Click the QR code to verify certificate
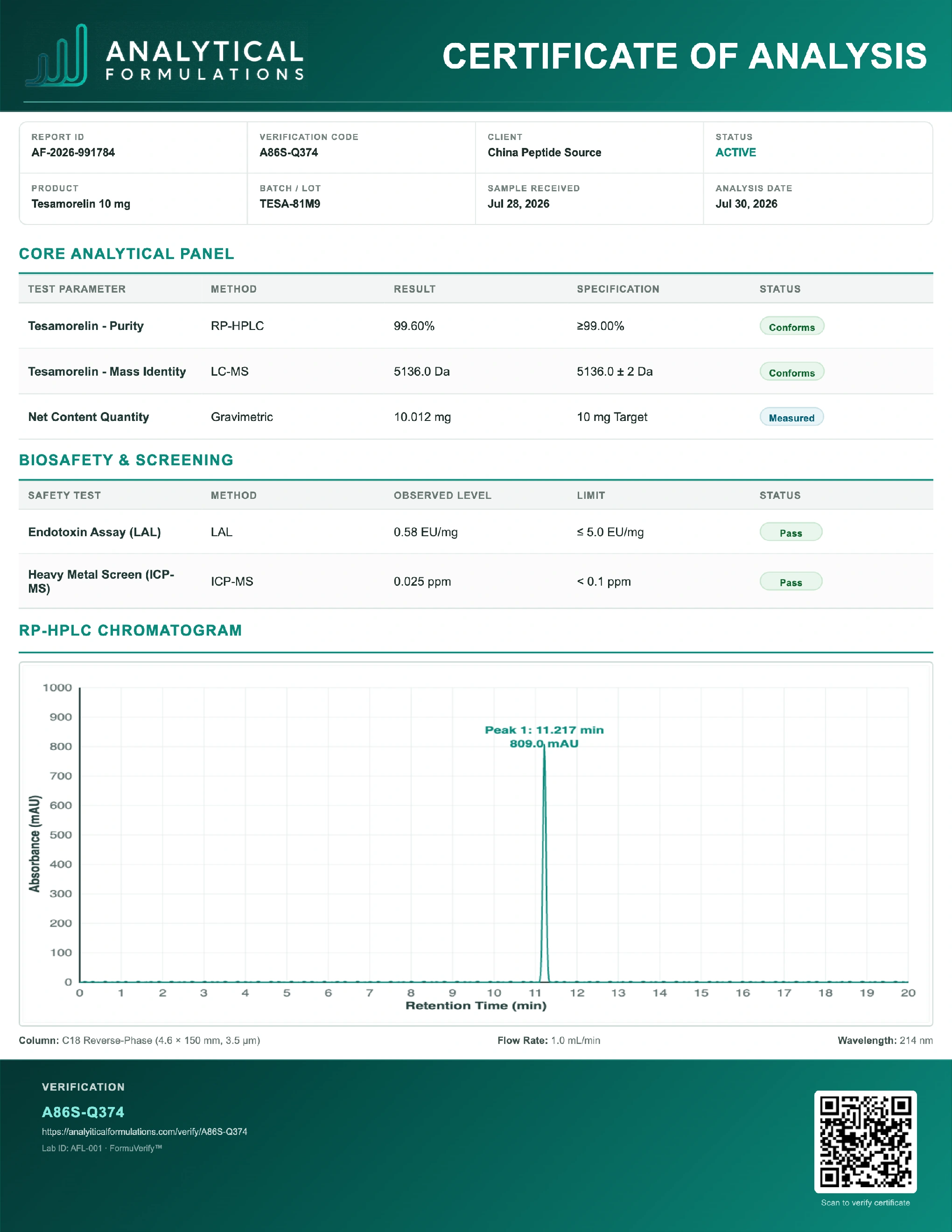Image resolution: width=952 pixels, height=1232 pixels. click(x=865, y=1142)
